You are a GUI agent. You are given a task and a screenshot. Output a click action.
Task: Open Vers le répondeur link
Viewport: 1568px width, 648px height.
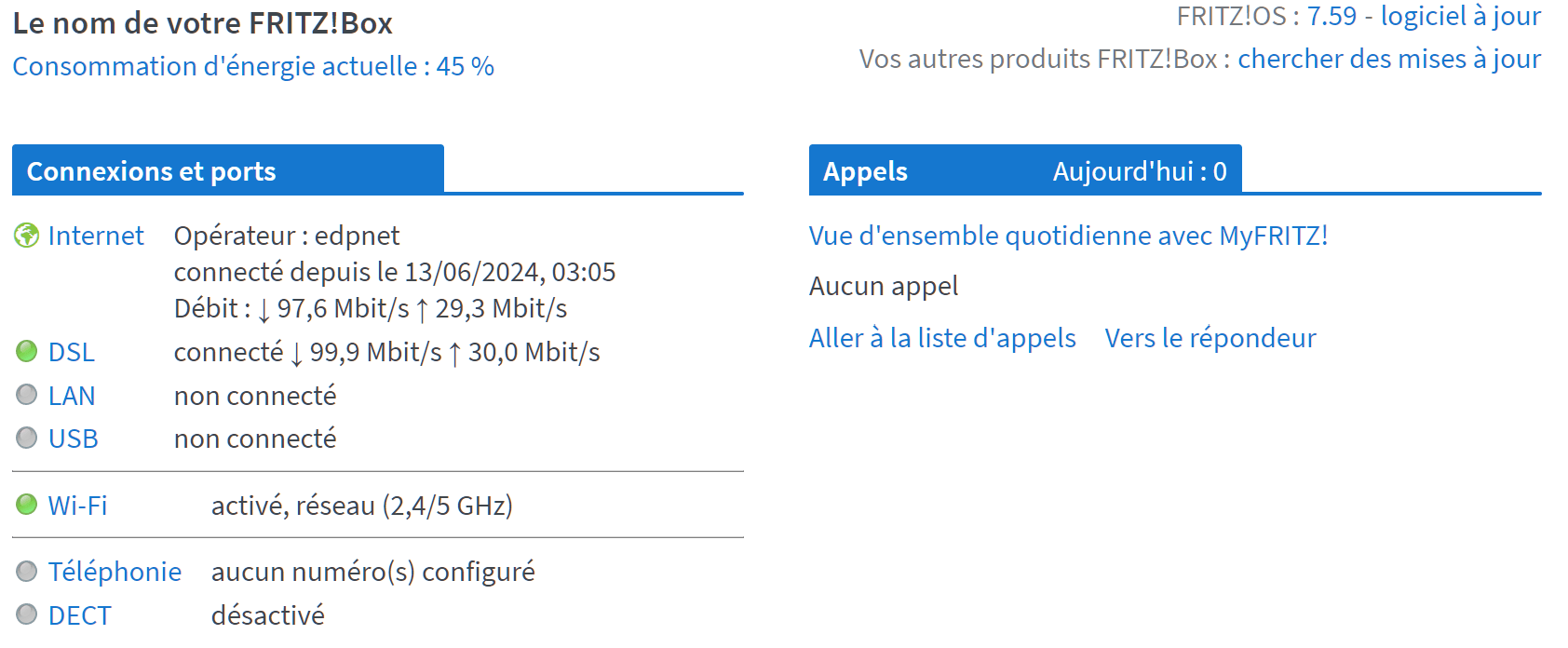tap(1210, 338)
